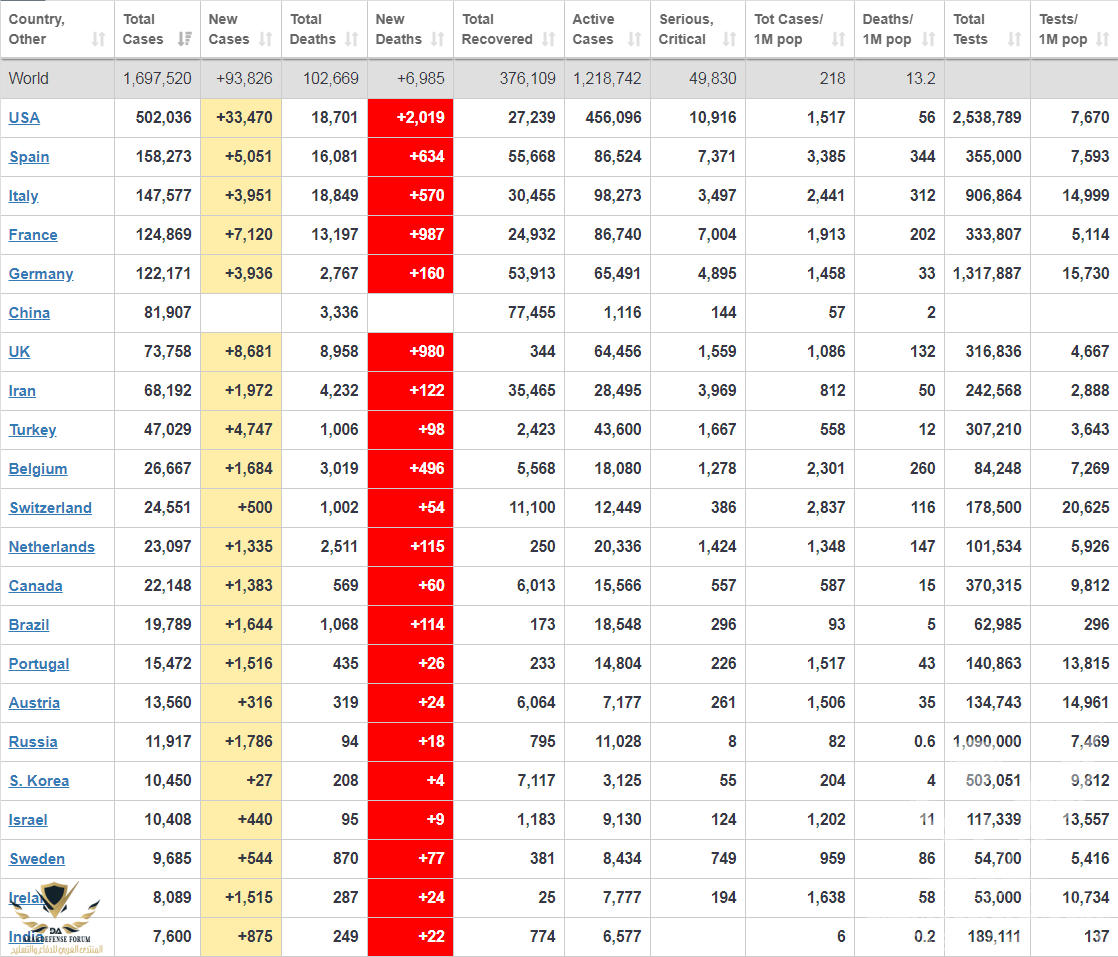Open the Switzerland country link
This screenshot has height=957, width=1118.
(51, 508)
